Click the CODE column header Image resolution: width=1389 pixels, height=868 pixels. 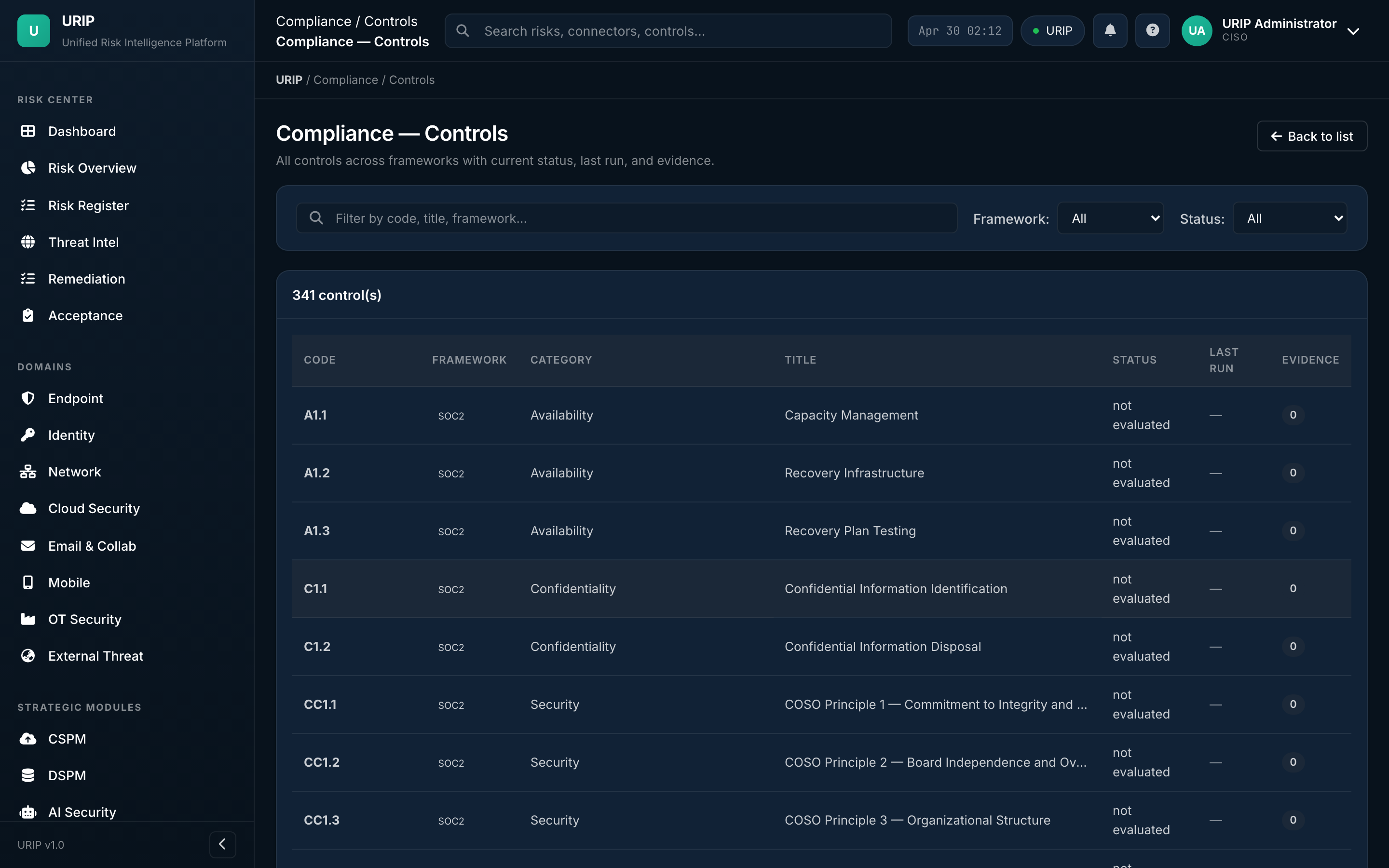(x=320, y=360)
